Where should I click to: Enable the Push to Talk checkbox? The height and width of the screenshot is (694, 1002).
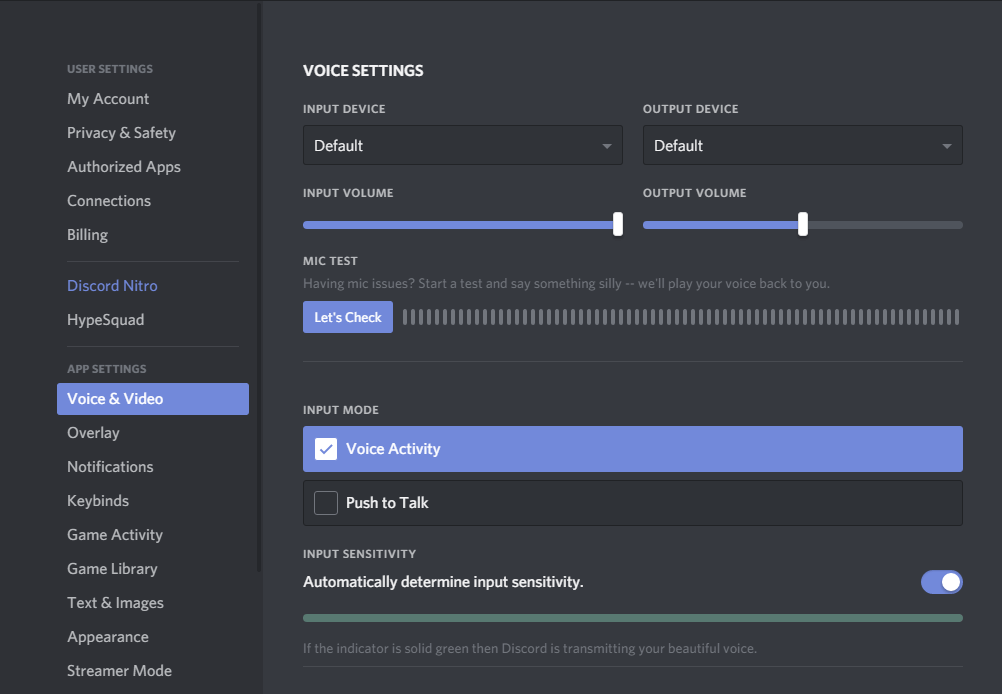point(326,503)
